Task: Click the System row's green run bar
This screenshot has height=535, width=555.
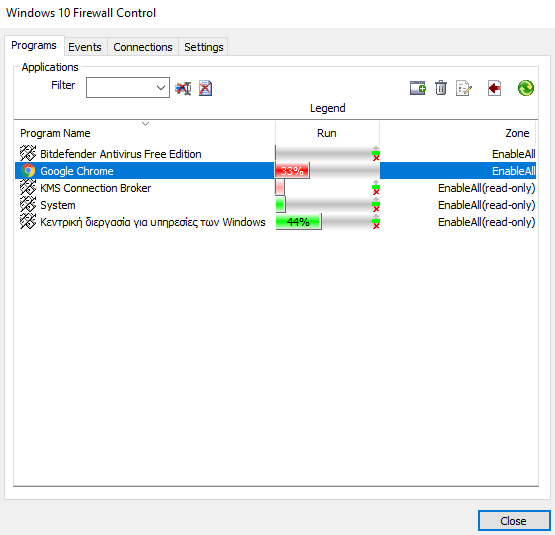Action: tap(280, 205)
